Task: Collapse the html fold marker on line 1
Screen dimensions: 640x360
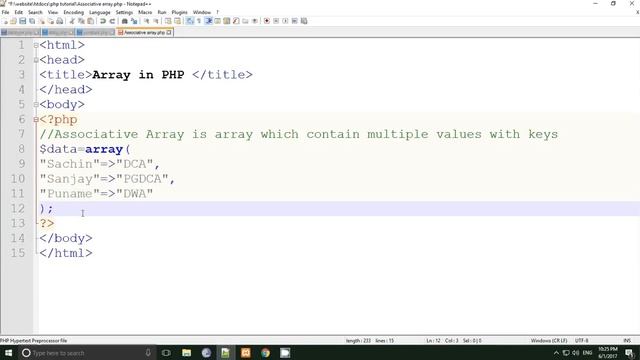Action: [x=36, y=45]
